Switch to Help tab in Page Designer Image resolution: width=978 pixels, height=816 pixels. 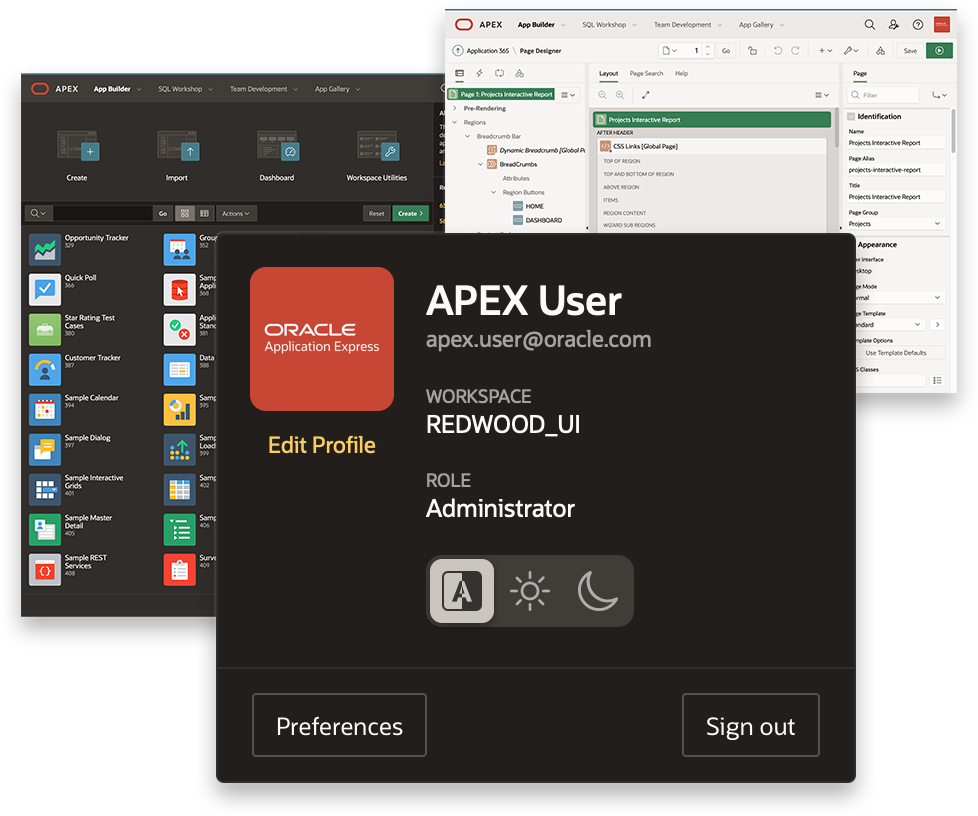pyautogui.click(x=681, y=74)
